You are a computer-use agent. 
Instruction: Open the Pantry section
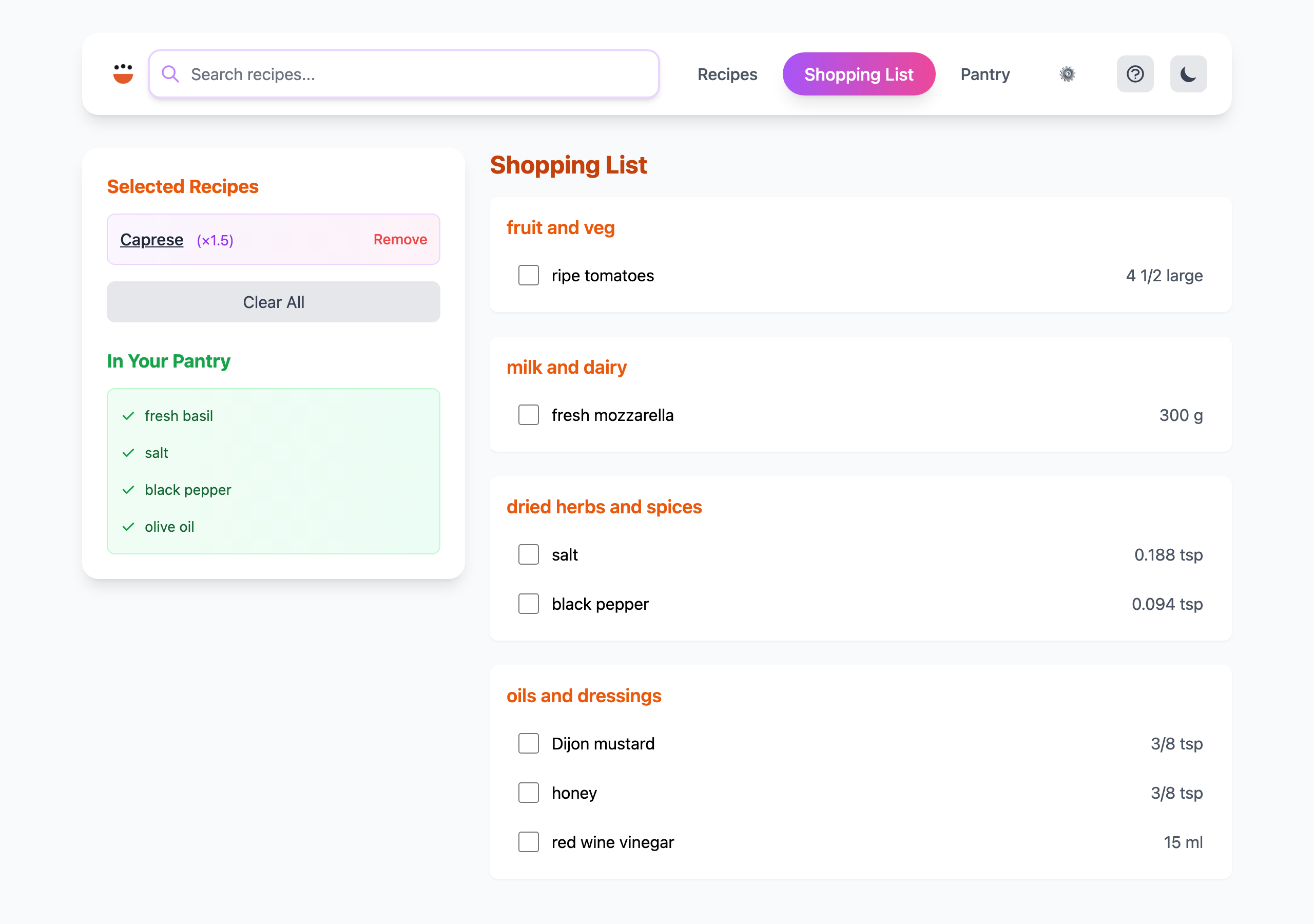(984, 73)
